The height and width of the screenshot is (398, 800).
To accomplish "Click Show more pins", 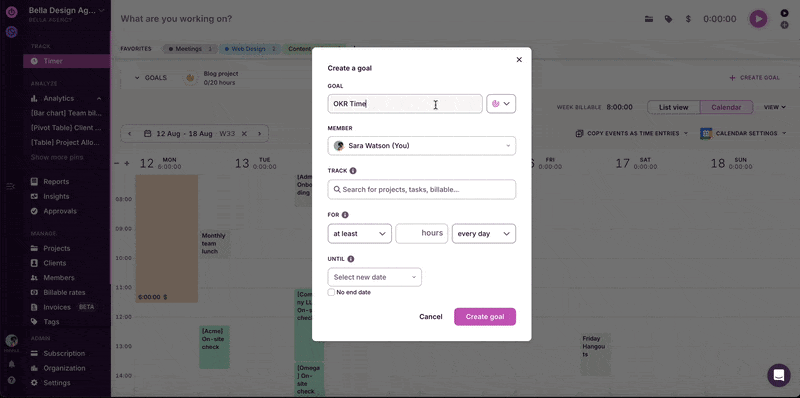I will (57, 157).
